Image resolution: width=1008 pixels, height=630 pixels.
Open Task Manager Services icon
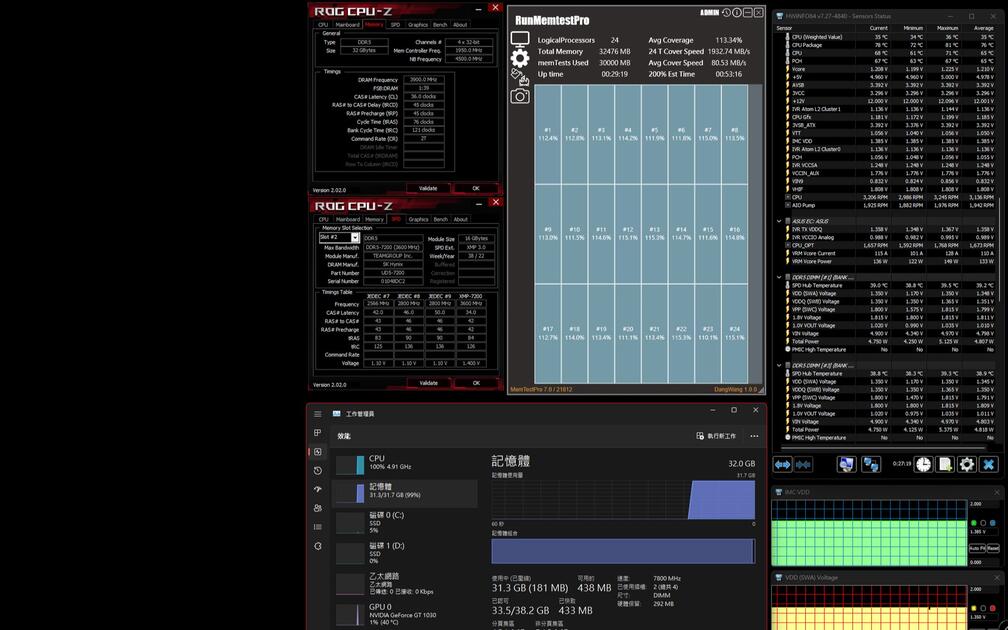(x=318, y=546)
